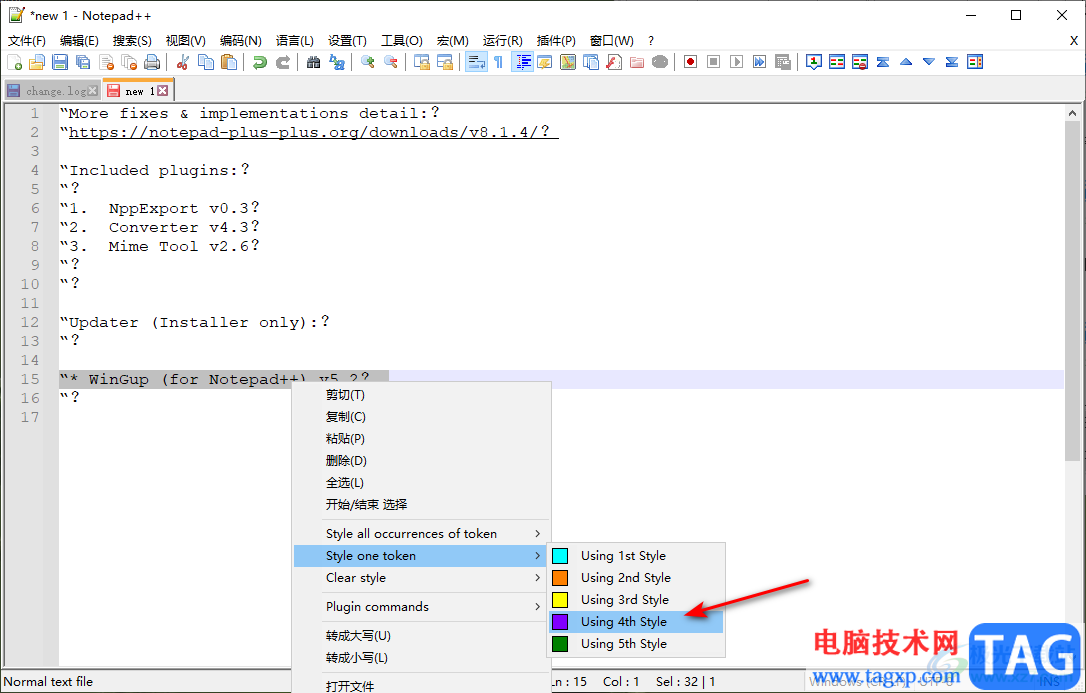Open the 插件(P) menu

pyautogui.click(x=556, y=41)
